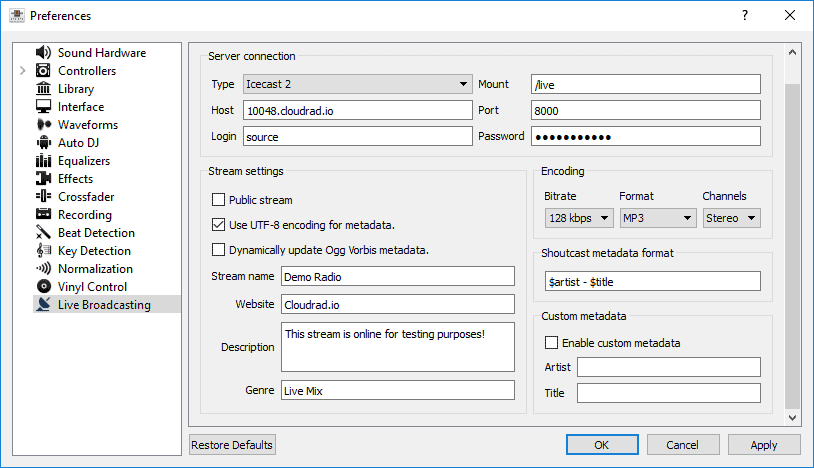The height and width of the screenshot is (468, 814).
Task: Open Auto DJ preferences page
Action: (78, 142)
